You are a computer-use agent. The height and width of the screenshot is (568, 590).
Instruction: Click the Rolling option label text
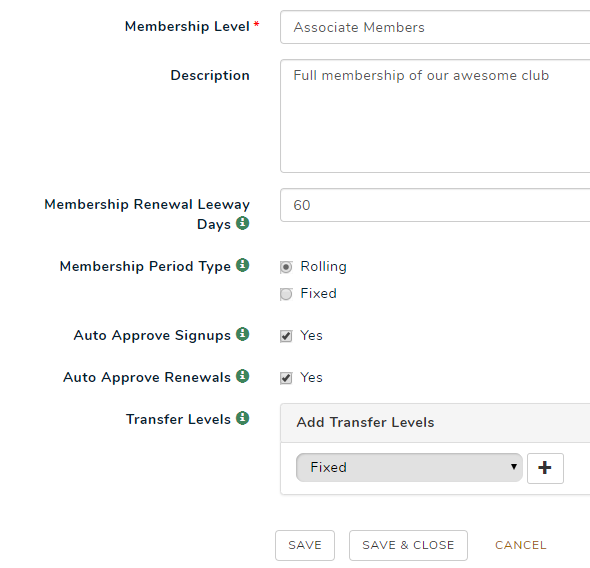pos(323,267)
